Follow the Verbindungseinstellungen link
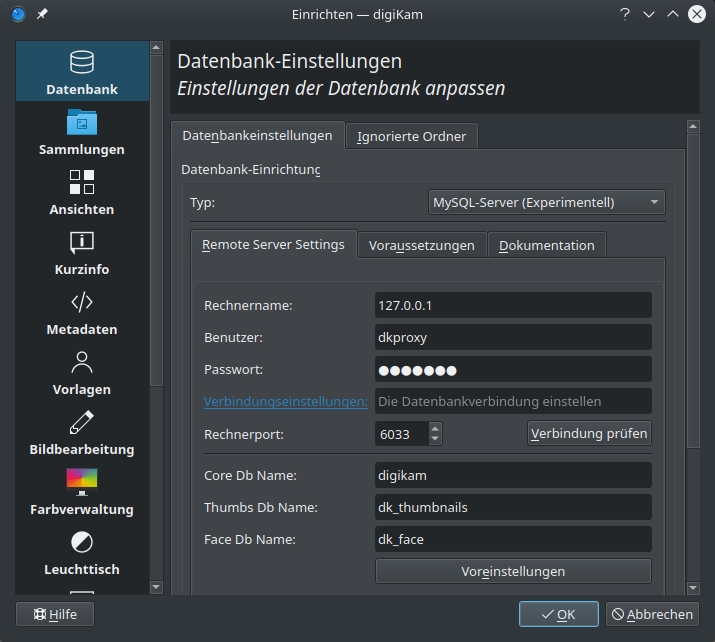 pyautogui.click(x=285, y=401)
